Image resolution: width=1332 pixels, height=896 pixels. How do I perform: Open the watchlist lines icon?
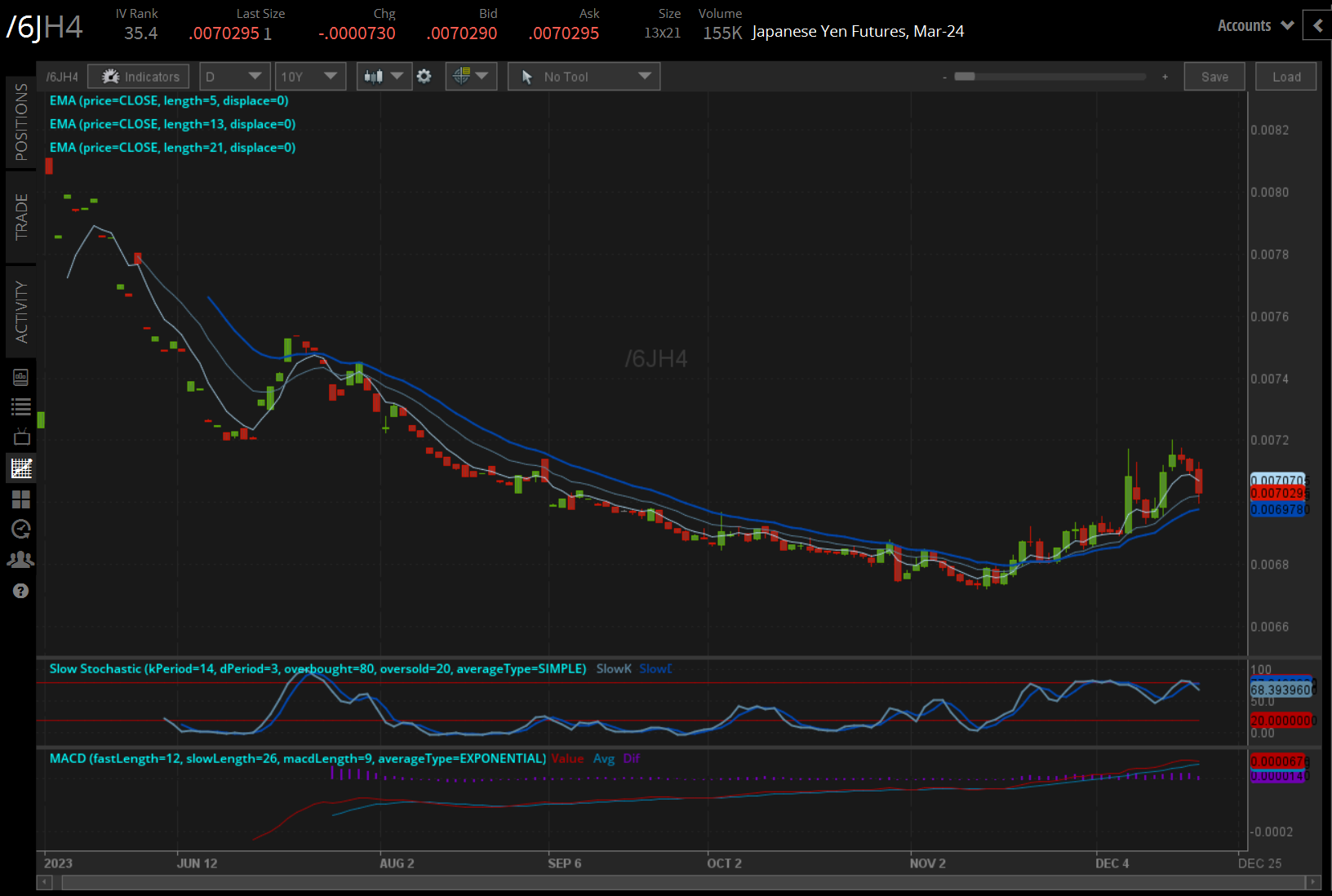21,406
